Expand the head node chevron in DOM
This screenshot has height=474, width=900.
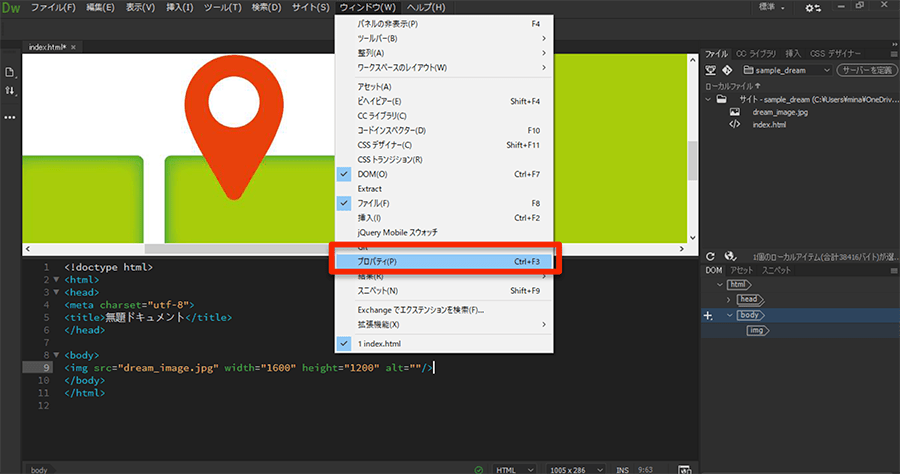tap(729, 300)
